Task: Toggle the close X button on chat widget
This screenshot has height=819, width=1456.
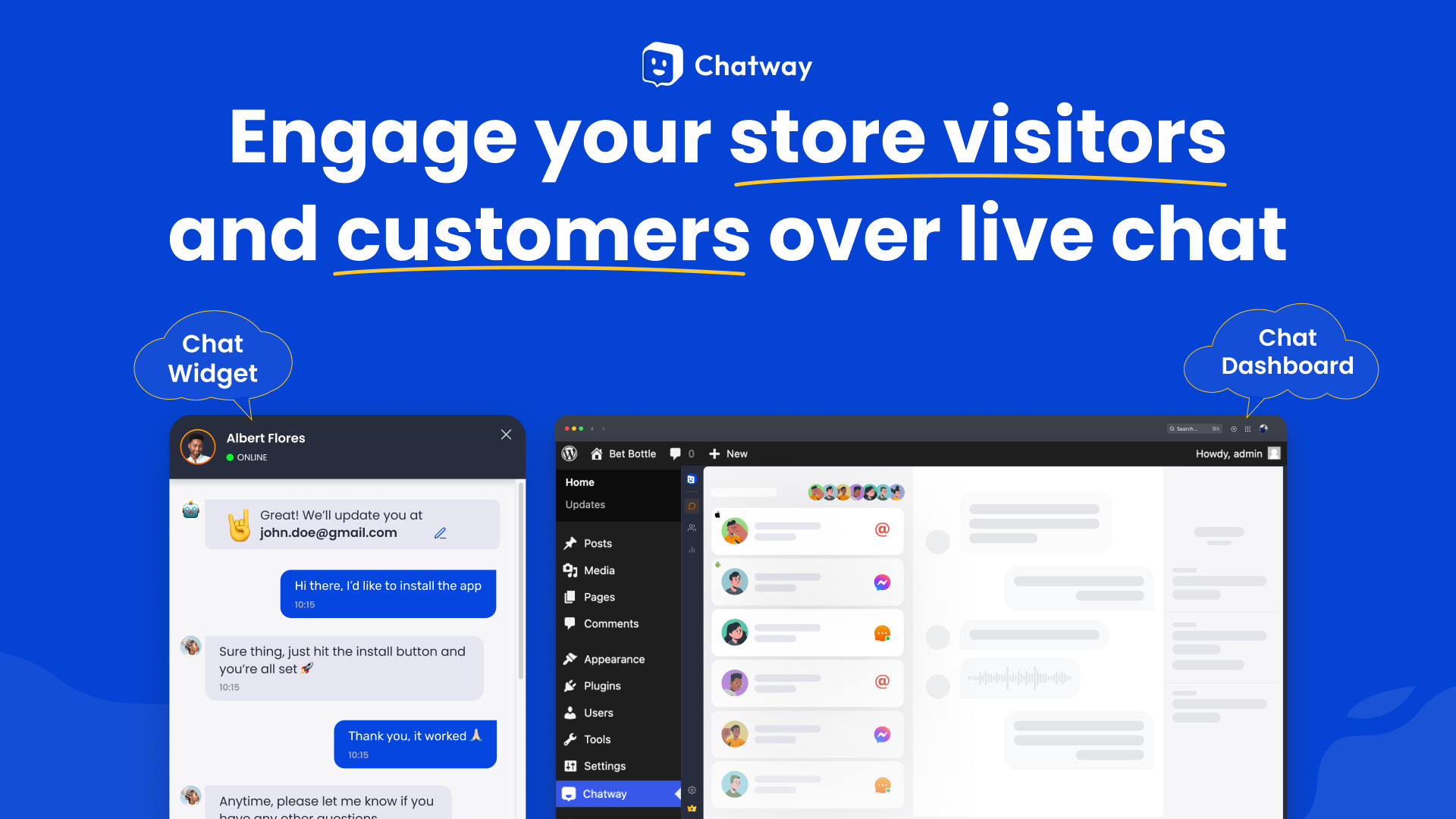Action: point(506,434)
